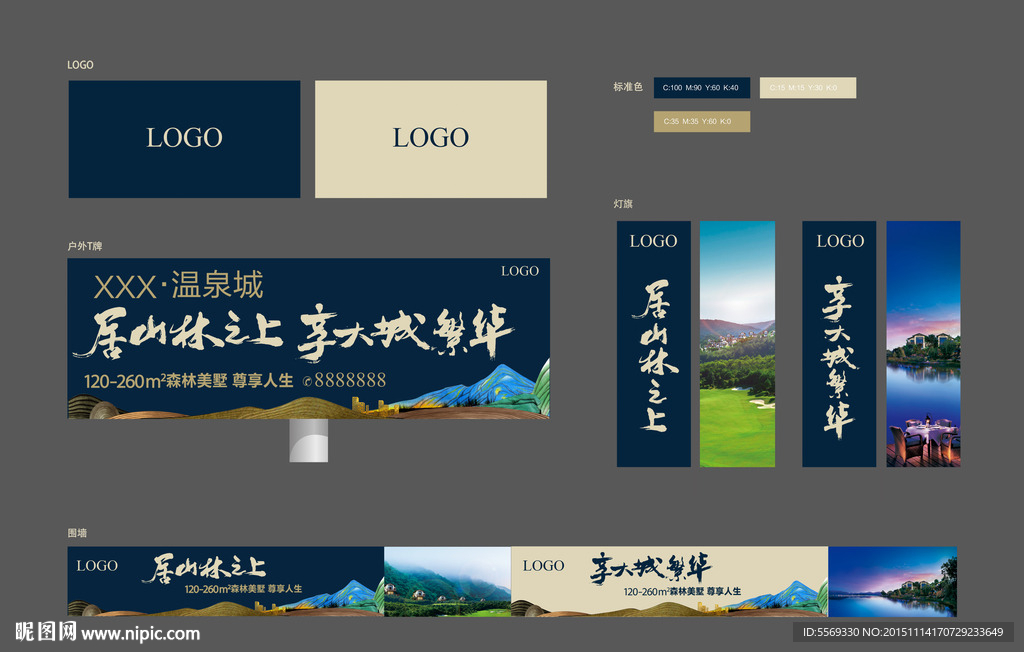
Task: Click the golf course light flag image
Action: pyautogui.click(x=734, y=343)
